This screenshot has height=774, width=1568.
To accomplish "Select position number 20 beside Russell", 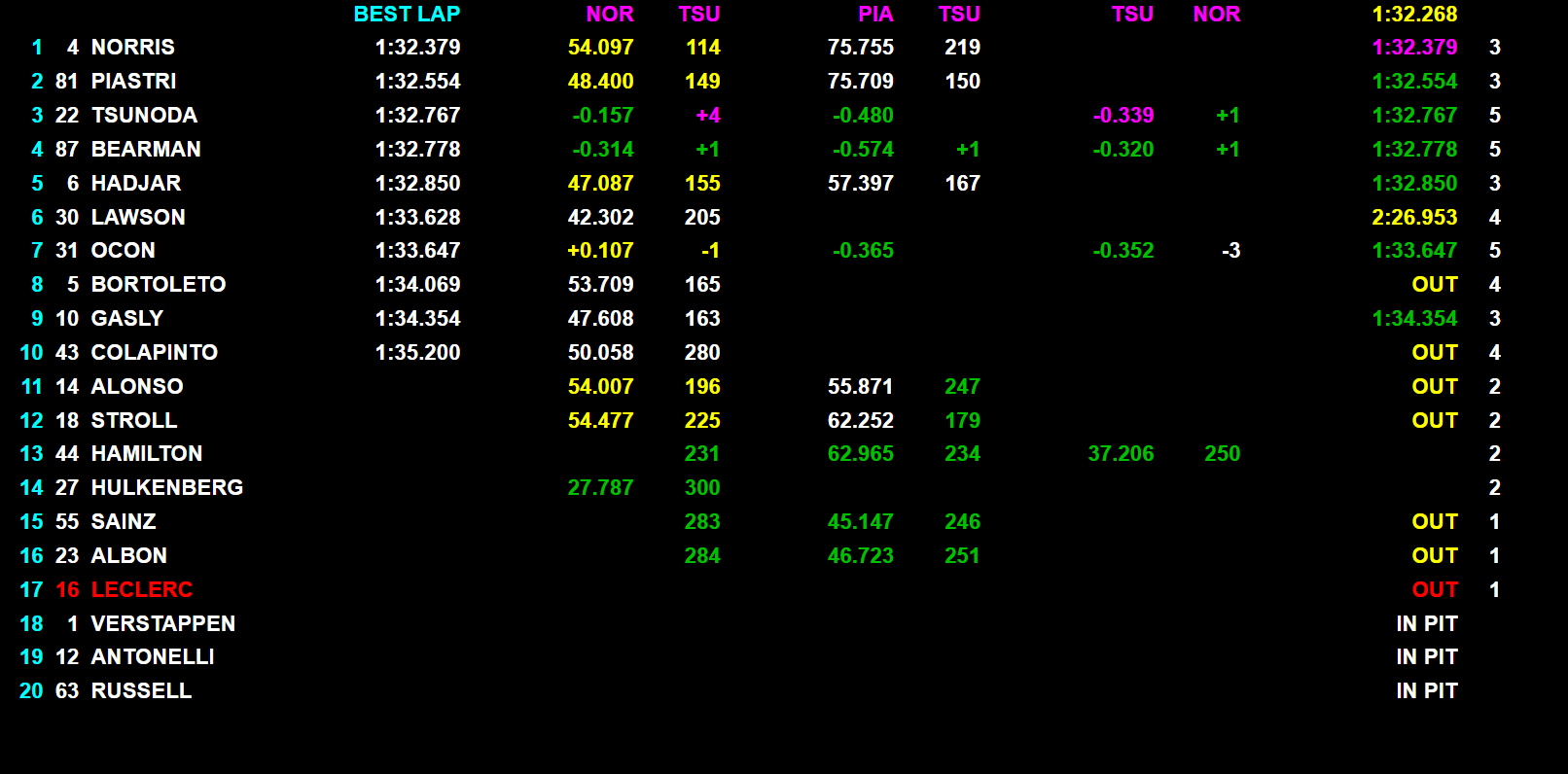I will 31,690.
